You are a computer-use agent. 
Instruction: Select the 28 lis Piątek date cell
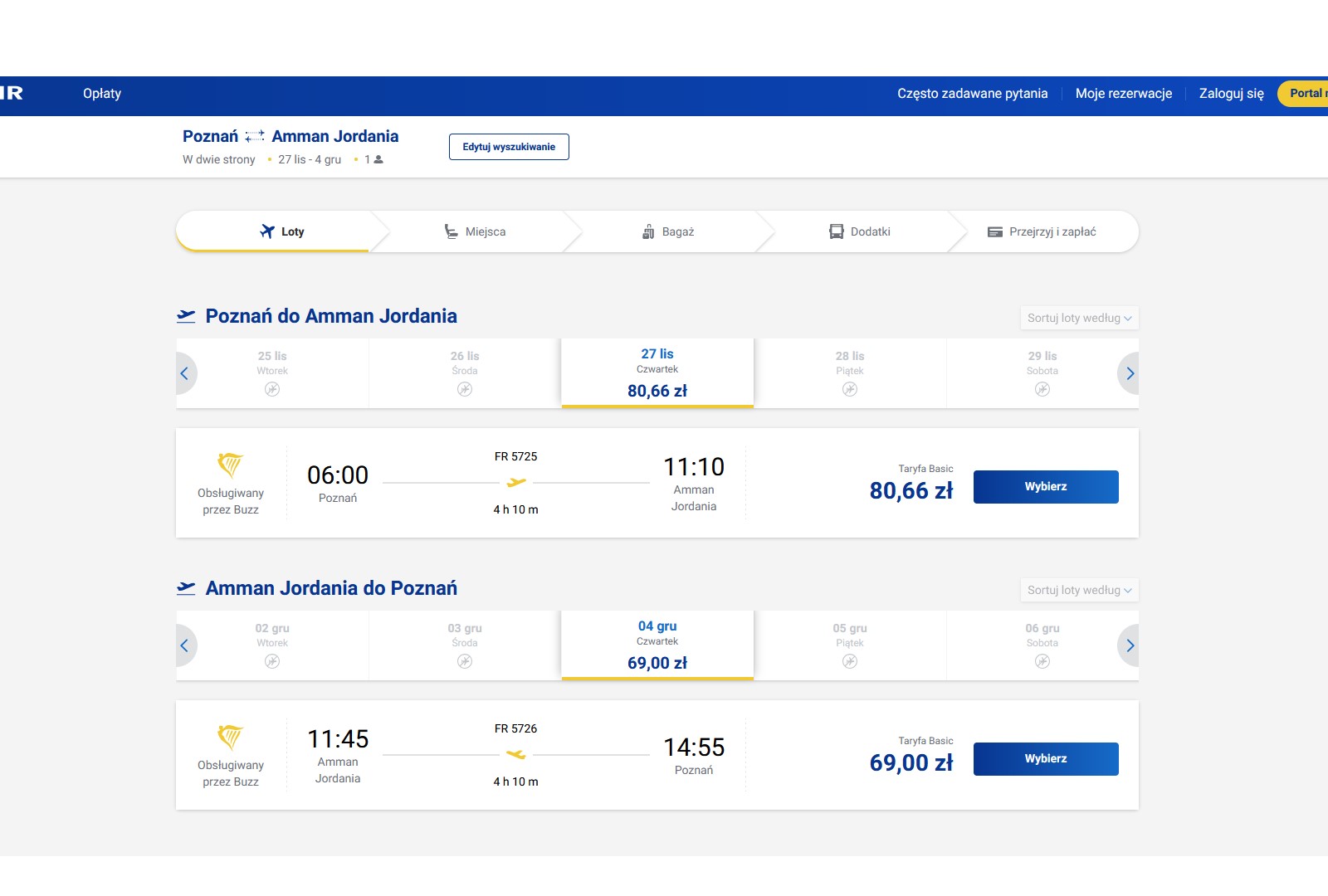coord(850,373)
